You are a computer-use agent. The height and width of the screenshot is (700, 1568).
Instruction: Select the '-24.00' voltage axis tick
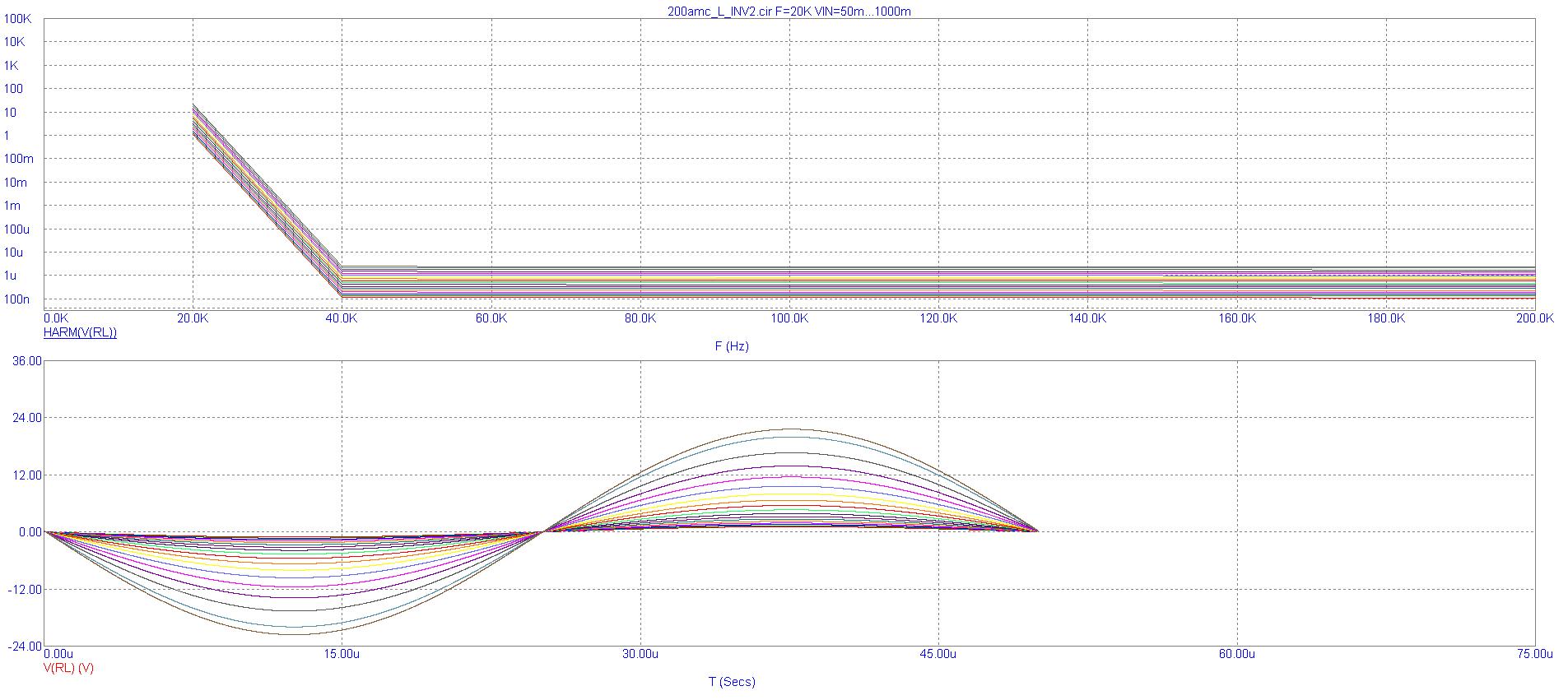click(23, 647)
